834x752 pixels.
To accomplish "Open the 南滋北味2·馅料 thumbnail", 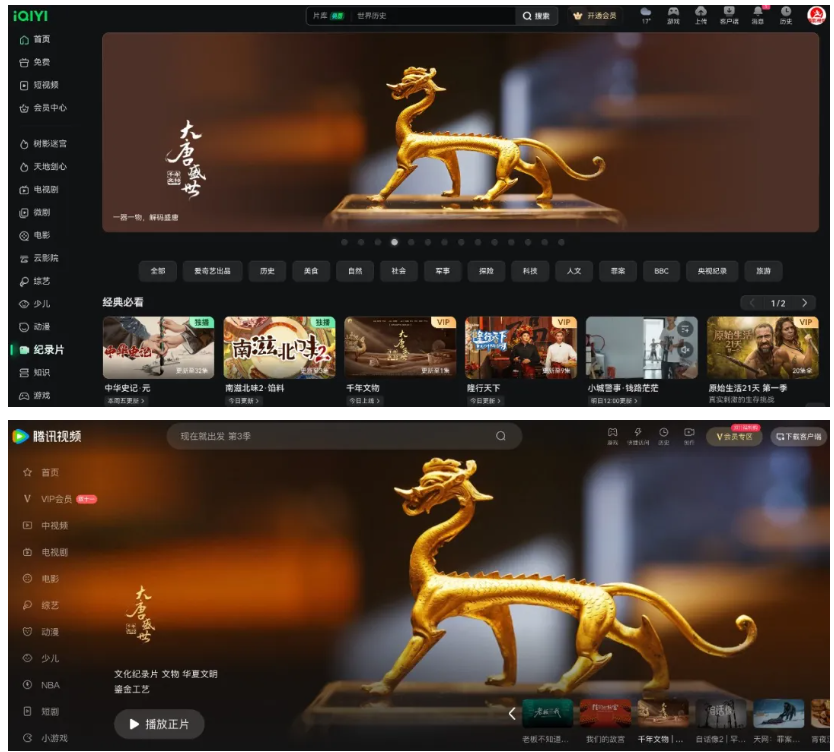I will click(279, 348).
